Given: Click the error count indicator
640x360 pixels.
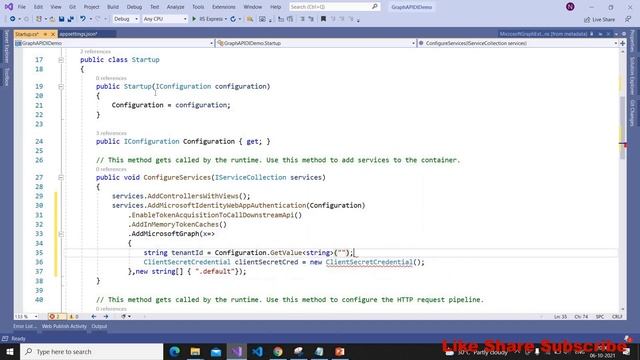Looking at the screenshot, I should click(56, 316).
